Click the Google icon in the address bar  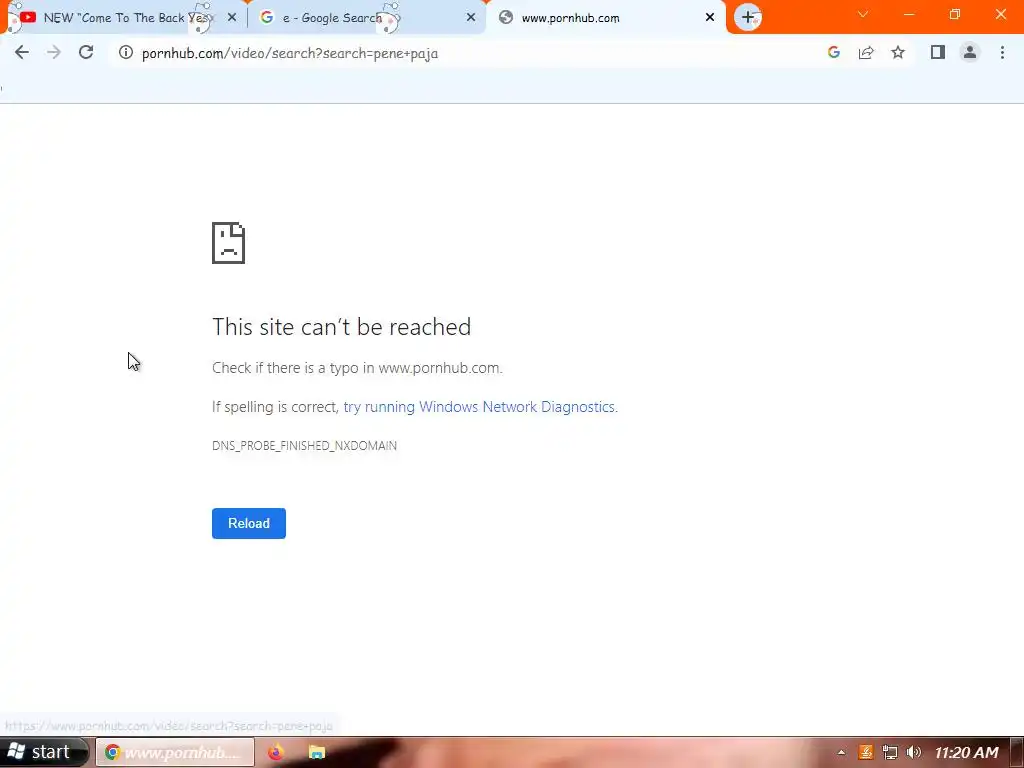(833, 53)
